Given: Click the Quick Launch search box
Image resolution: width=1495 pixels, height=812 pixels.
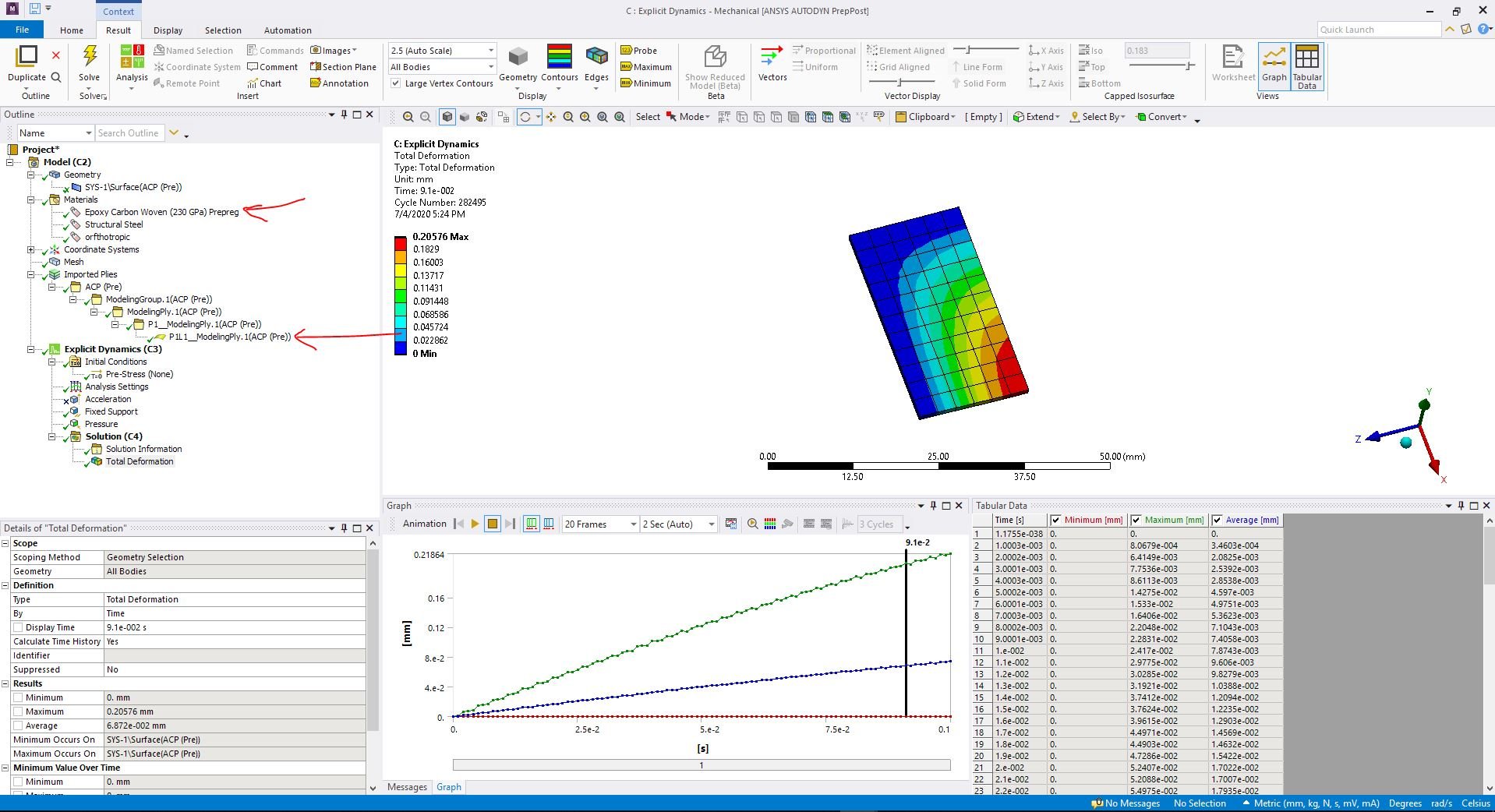Looking at the screenshot, I should (x=1379, y=30).
